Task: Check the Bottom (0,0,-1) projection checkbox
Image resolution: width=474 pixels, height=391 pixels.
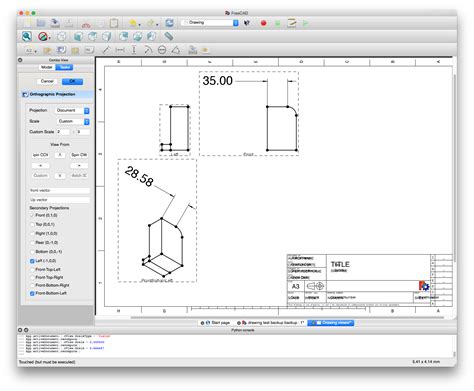Action: (32, 251)
